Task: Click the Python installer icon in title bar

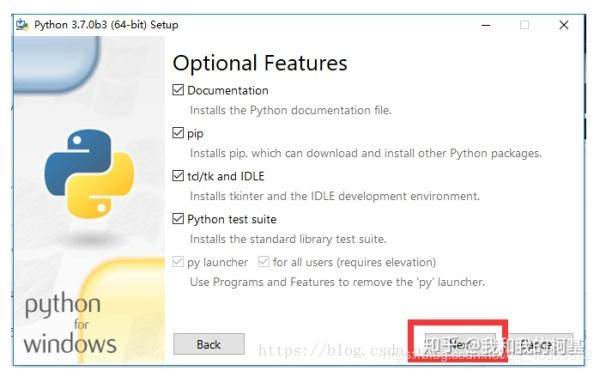Action: click(x=22, y=25)
